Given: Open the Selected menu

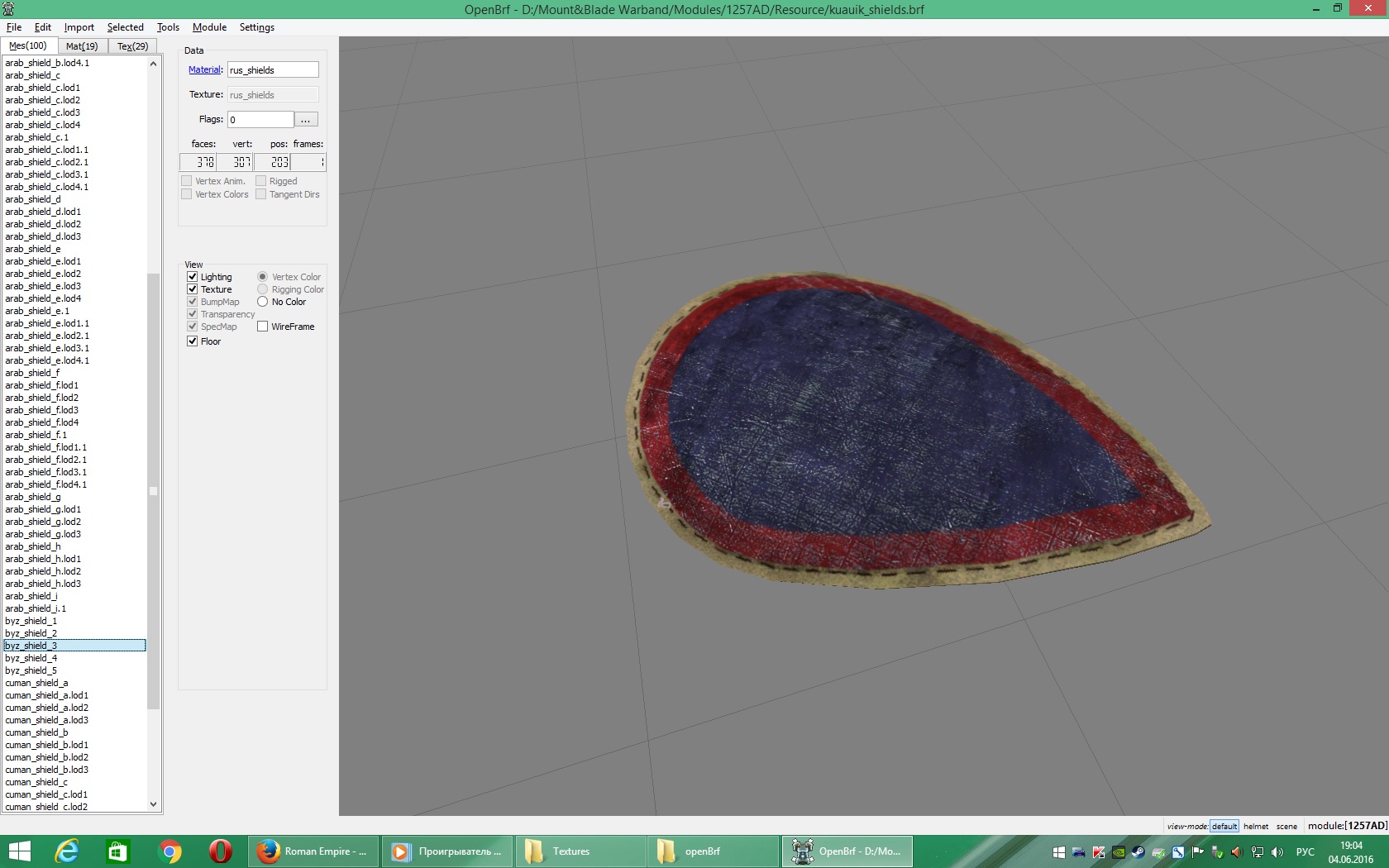Looking at the screenshot, I should pos(126,27).
